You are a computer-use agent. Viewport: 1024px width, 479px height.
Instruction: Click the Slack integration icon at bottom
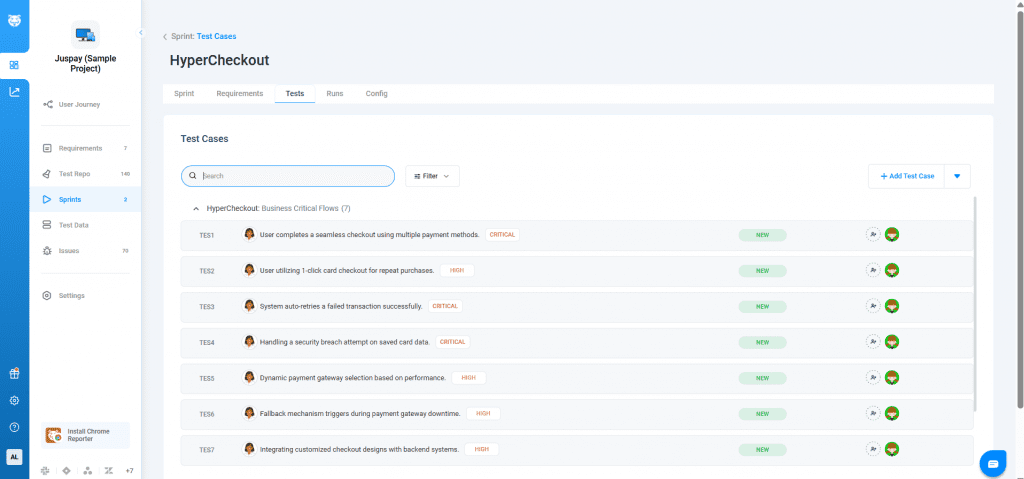click(x=45, y=470)
